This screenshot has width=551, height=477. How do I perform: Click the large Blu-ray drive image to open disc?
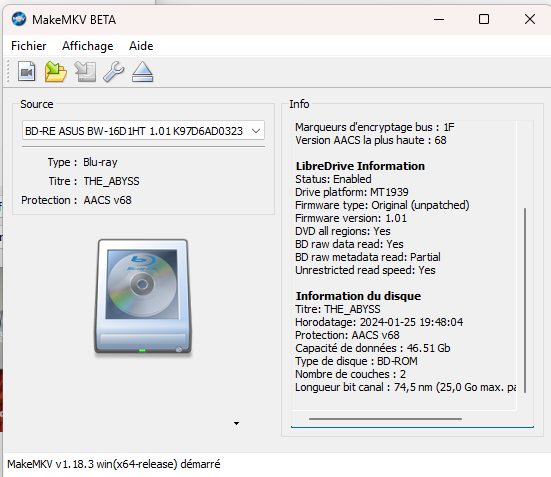tap(143, 297)
